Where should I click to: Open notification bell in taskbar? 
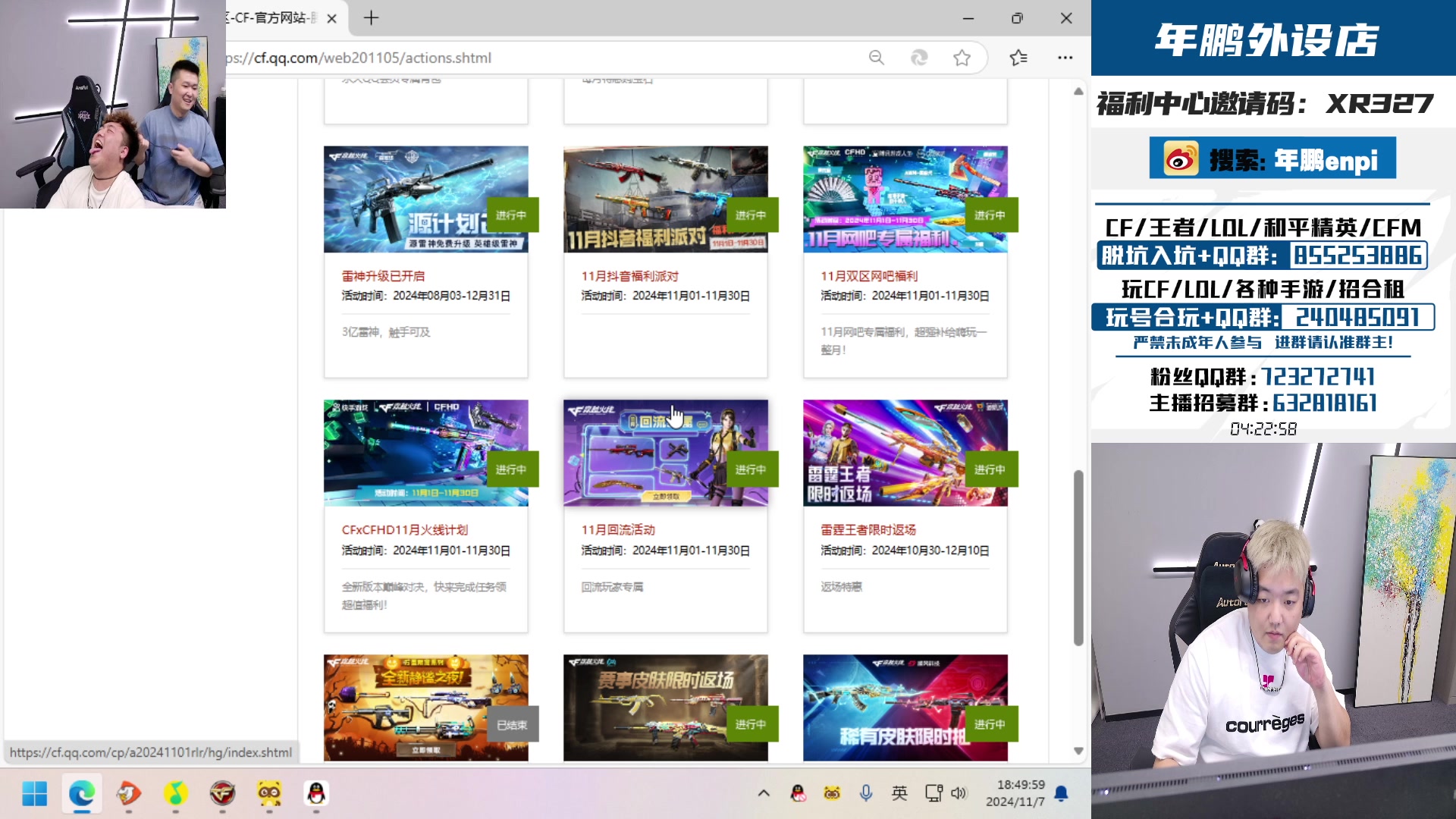pyautogui.click(x=1062, y=793)
